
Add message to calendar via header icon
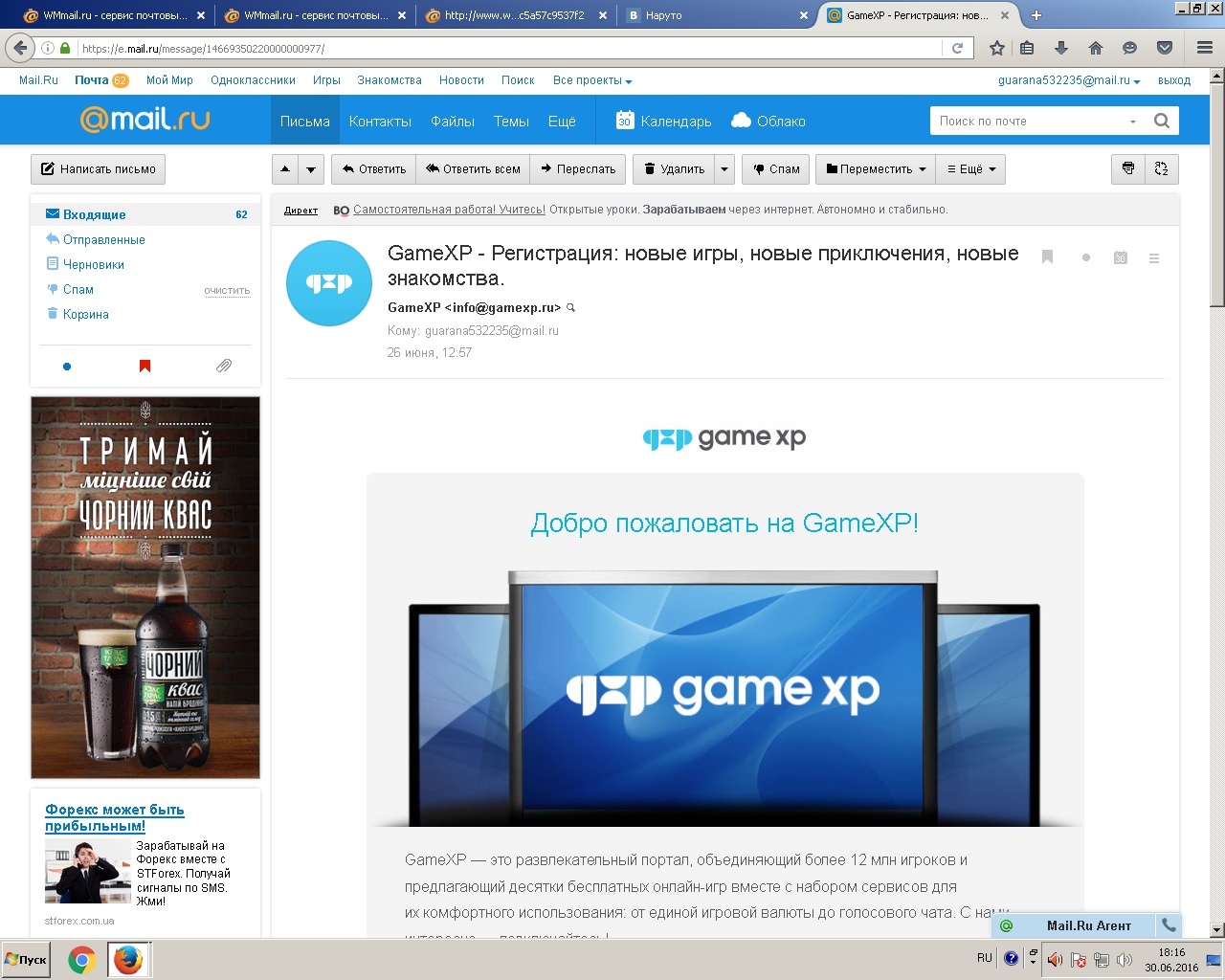click(x=1121, y=257)
